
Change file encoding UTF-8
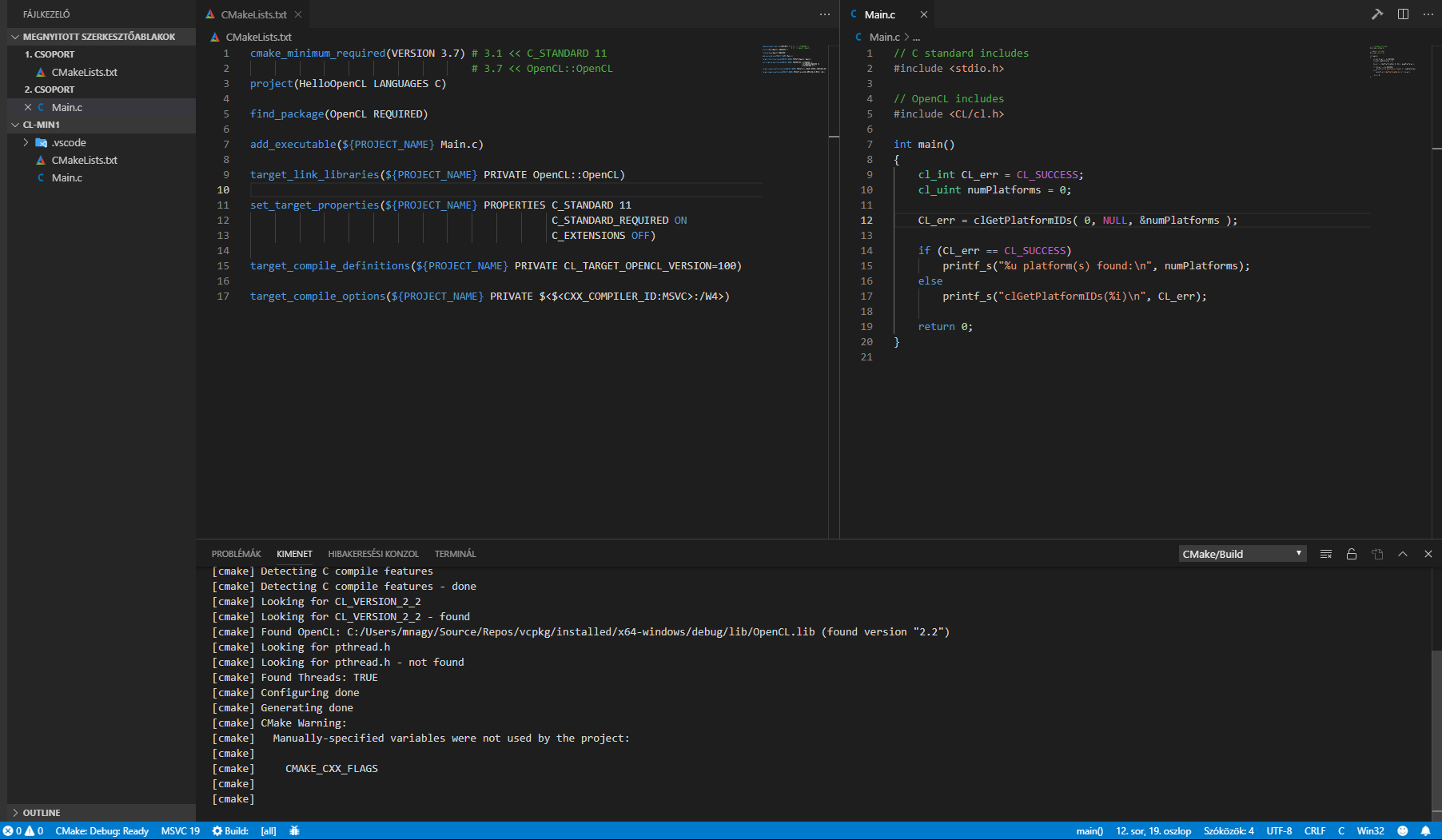1279,831
